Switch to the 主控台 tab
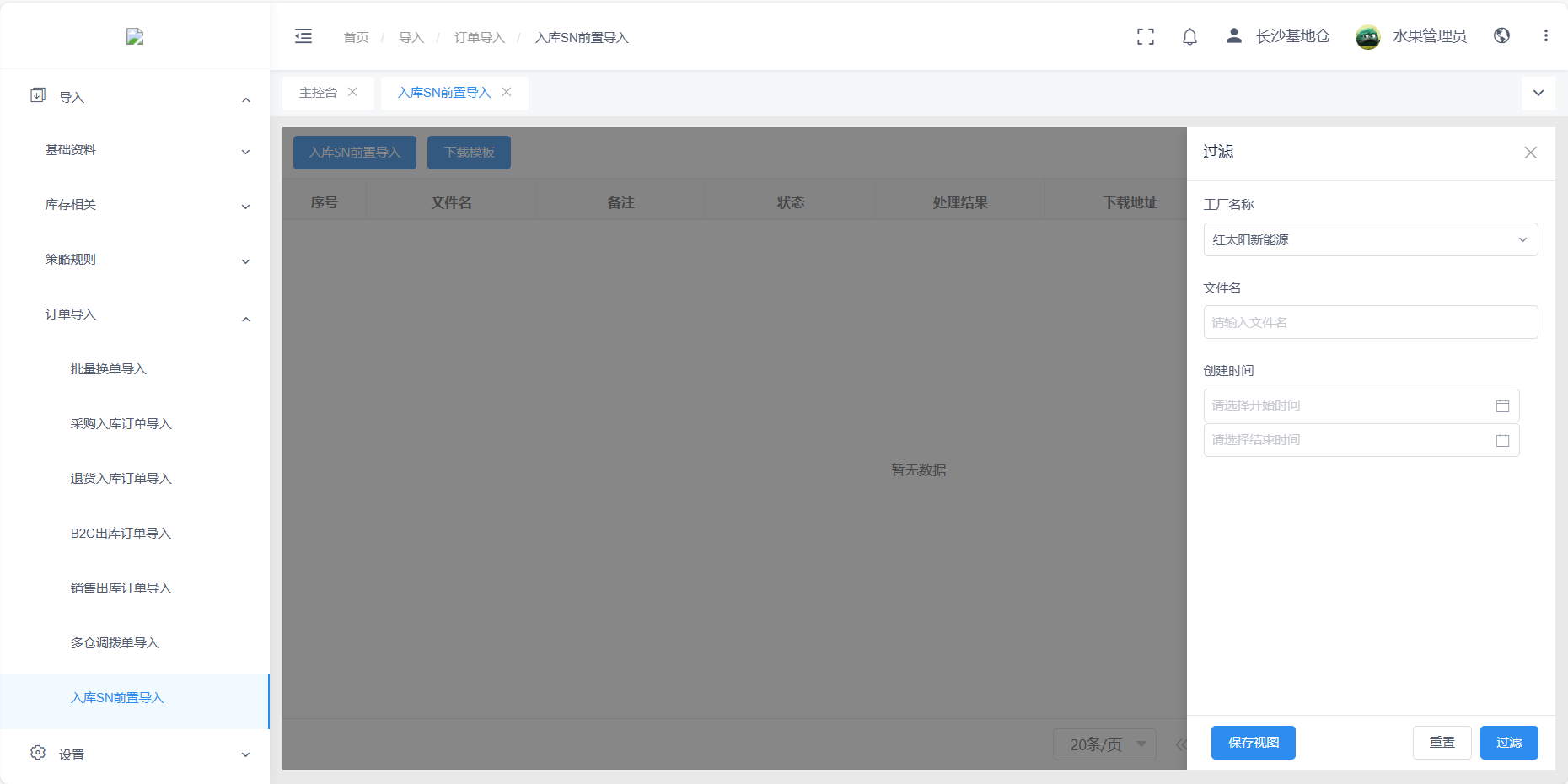 click(318, 93)
